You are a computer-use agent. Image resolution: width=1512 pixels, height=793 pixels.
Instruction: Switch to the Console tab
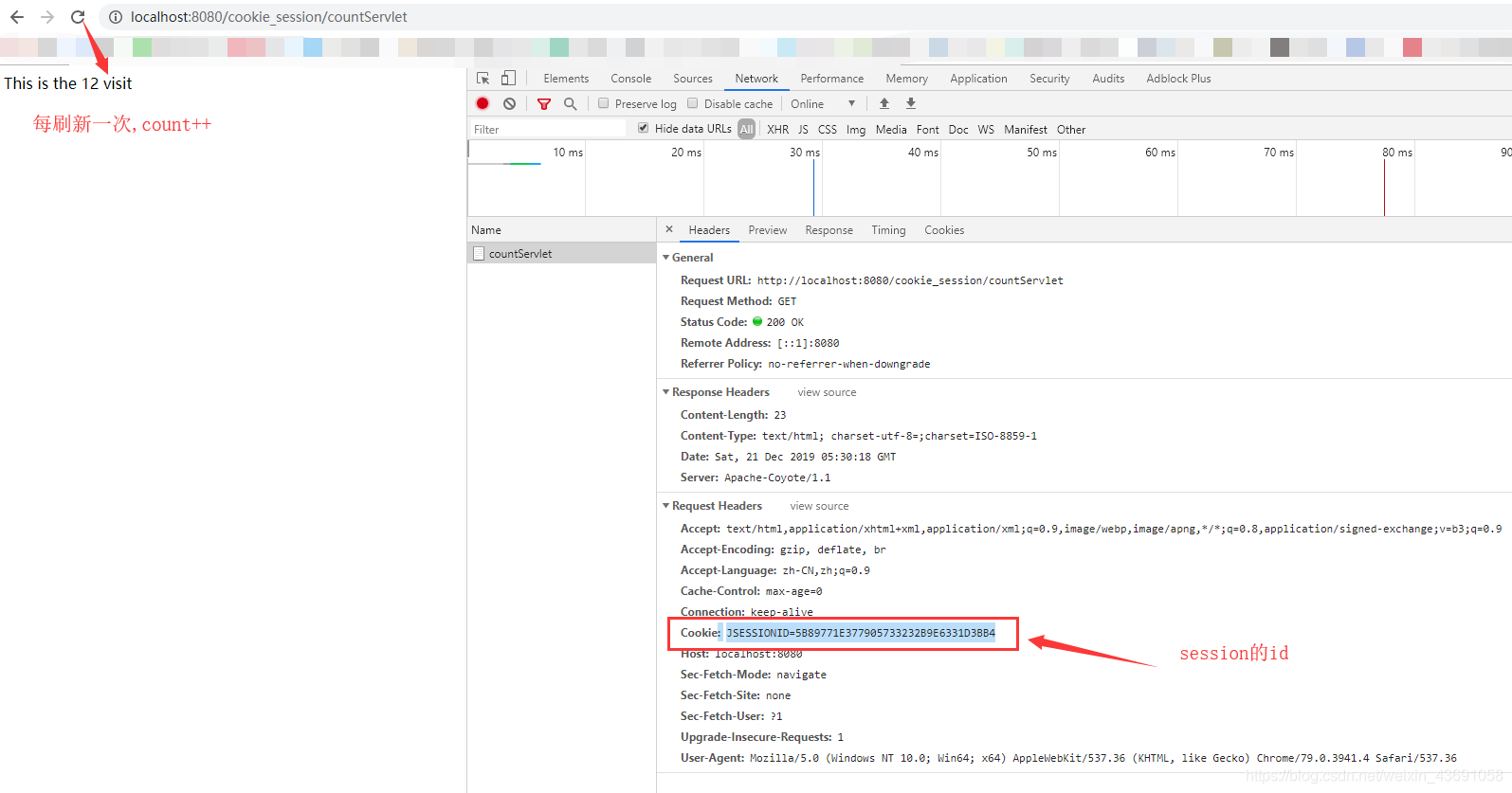coord(631,79)
